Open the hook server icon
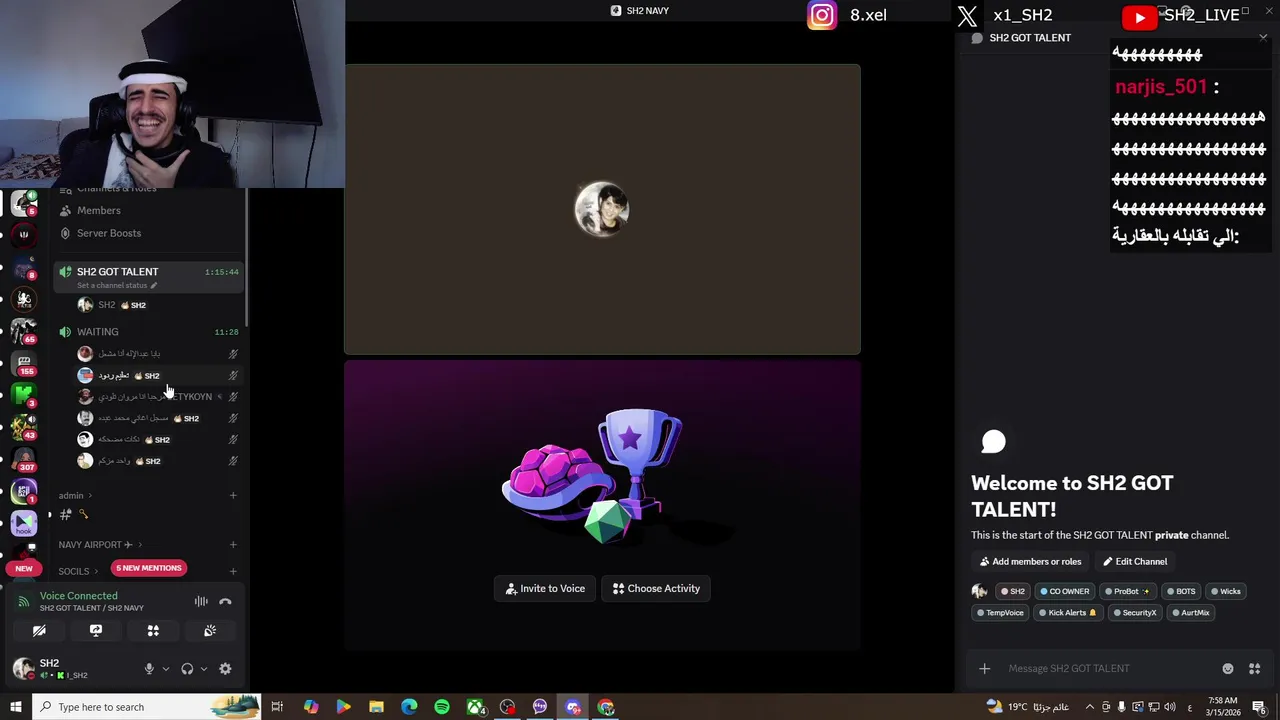The height and width of the screenshot is (720, 1280). tap(24, 522)
